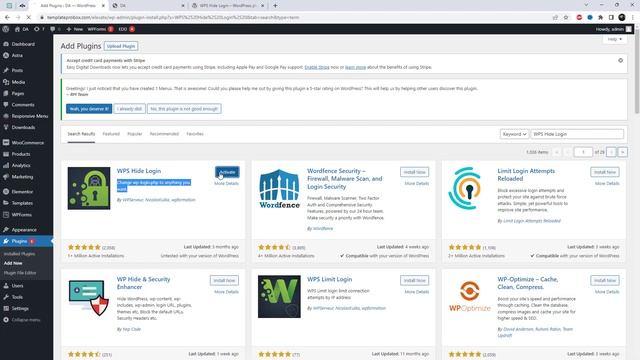
Task: Open More Details for Wordfence Security
Action: 417,184
